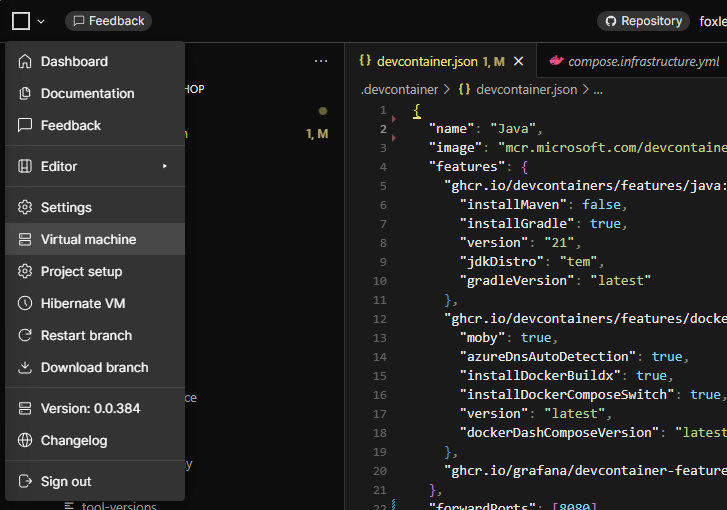Click the GitHub icon on Repository button
This screenshot has height=510, width=727.
coord(611,21)
